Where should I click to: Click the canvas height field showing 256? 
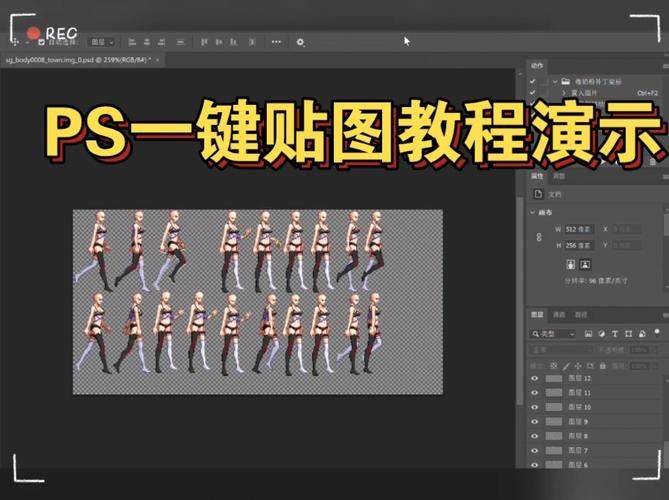tap(579, 245)
